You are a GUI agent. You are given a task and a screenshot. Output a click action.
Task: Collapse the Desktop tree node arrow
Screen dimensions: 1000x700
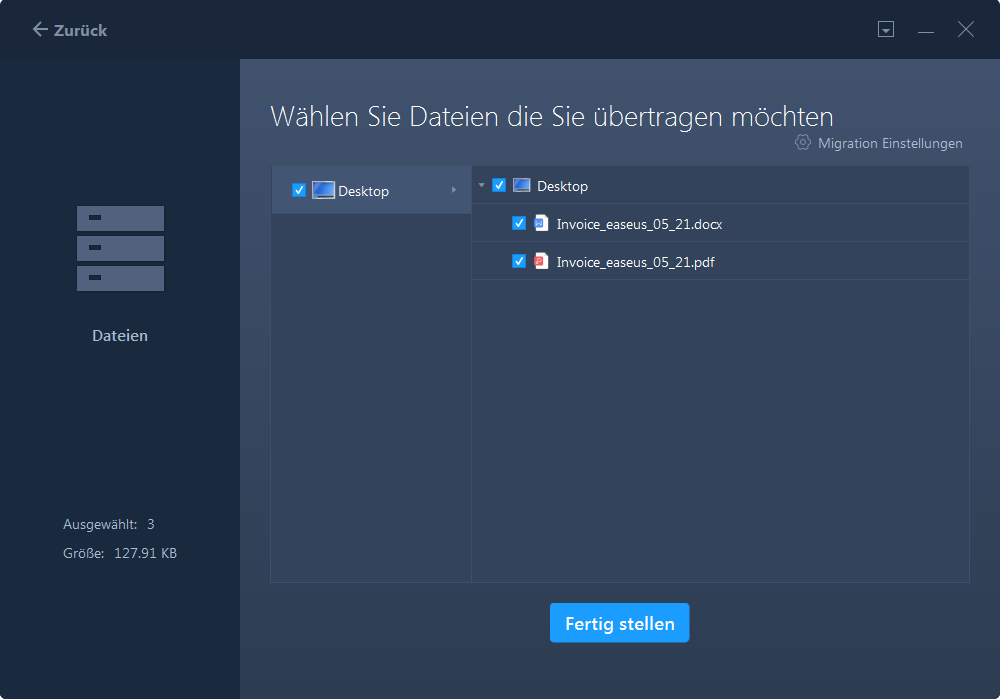coord(482,186)
